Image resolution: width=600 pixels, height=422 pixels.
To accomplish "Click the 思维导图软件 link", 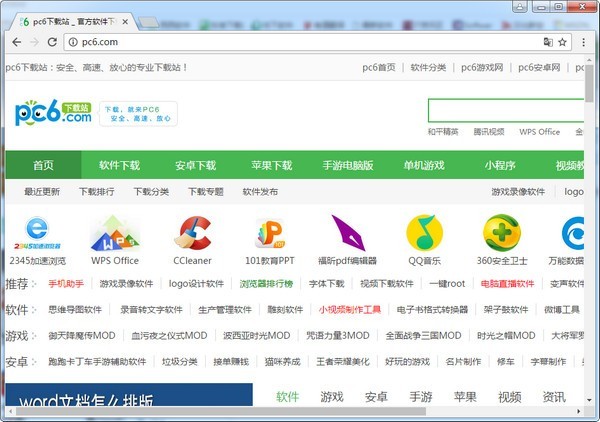I will [x=75, y=310].
